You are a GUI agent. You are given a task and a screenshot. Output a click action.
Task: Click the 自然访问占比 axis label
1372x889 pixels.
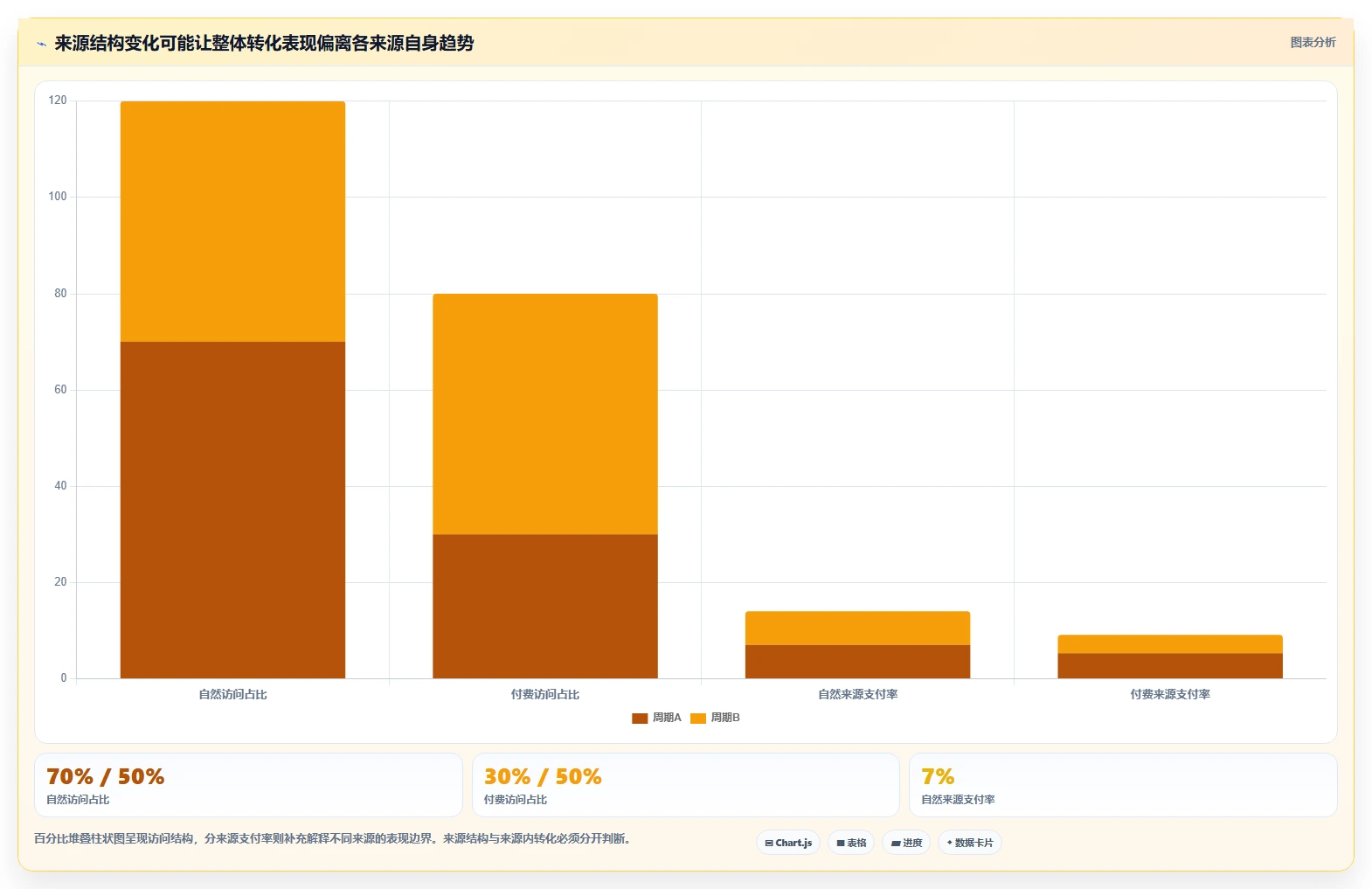232,694
